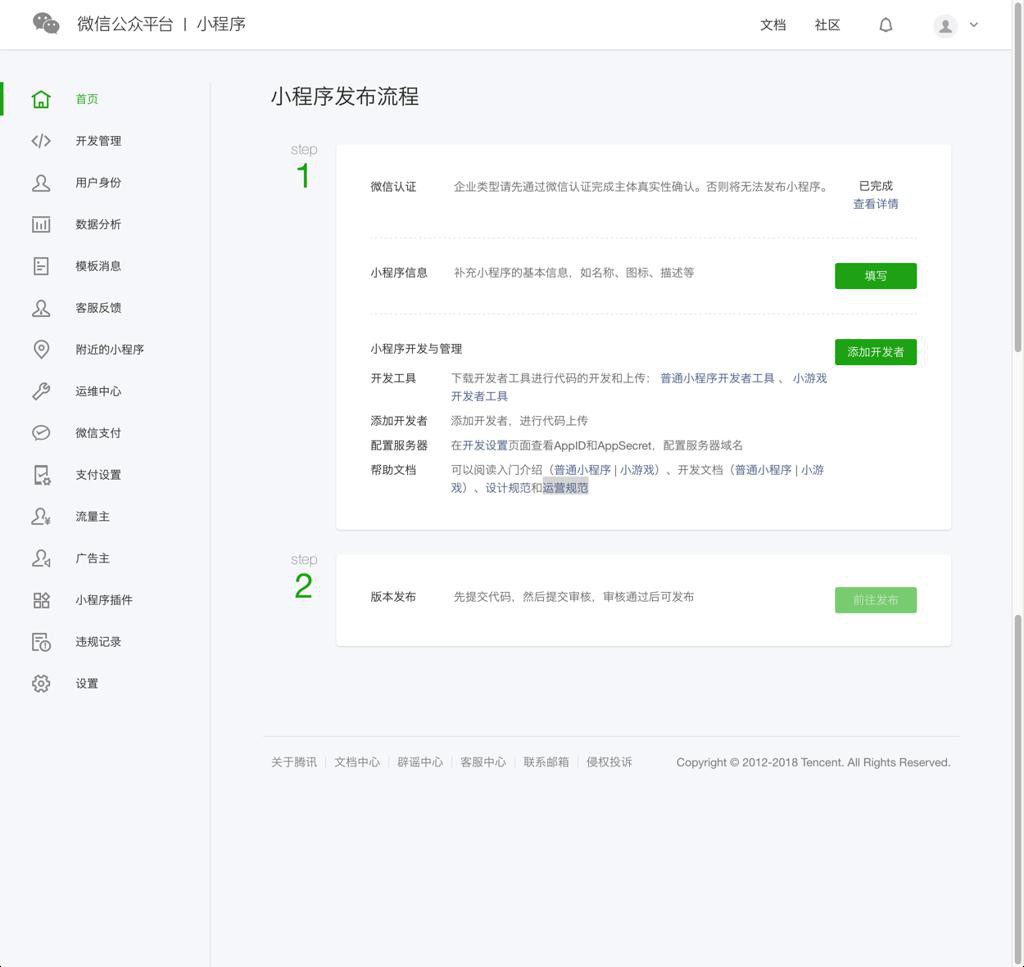
Task: Open 违规记录 in the sidebar
Action: (x=98, y=642)
